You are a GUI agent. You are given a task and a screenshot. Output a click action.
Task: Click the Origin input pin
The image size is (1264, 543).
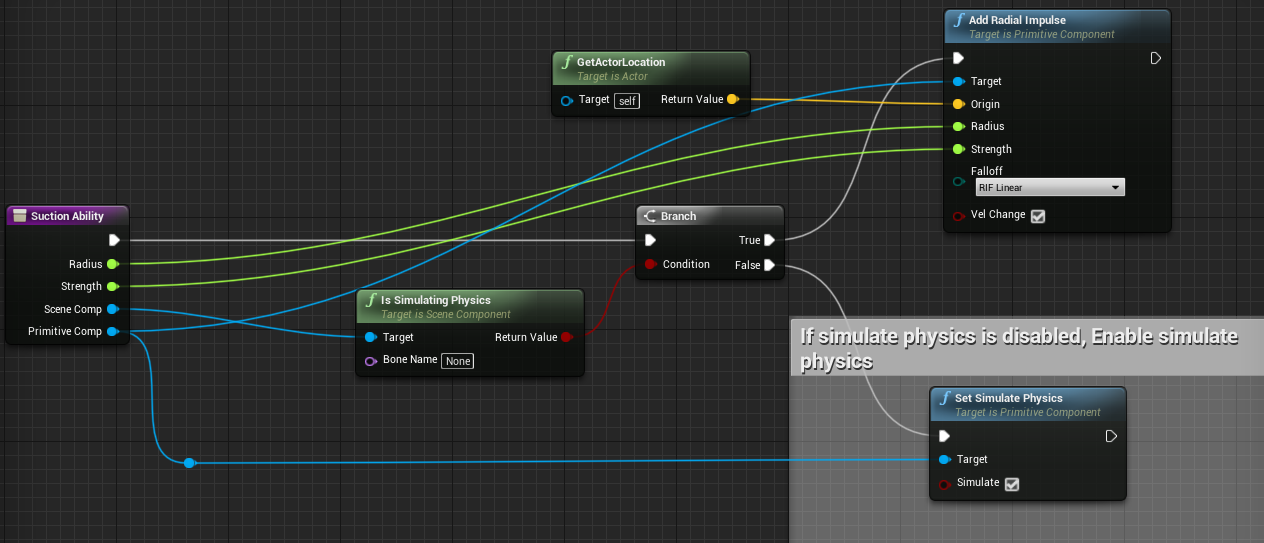tap(958, 104)
